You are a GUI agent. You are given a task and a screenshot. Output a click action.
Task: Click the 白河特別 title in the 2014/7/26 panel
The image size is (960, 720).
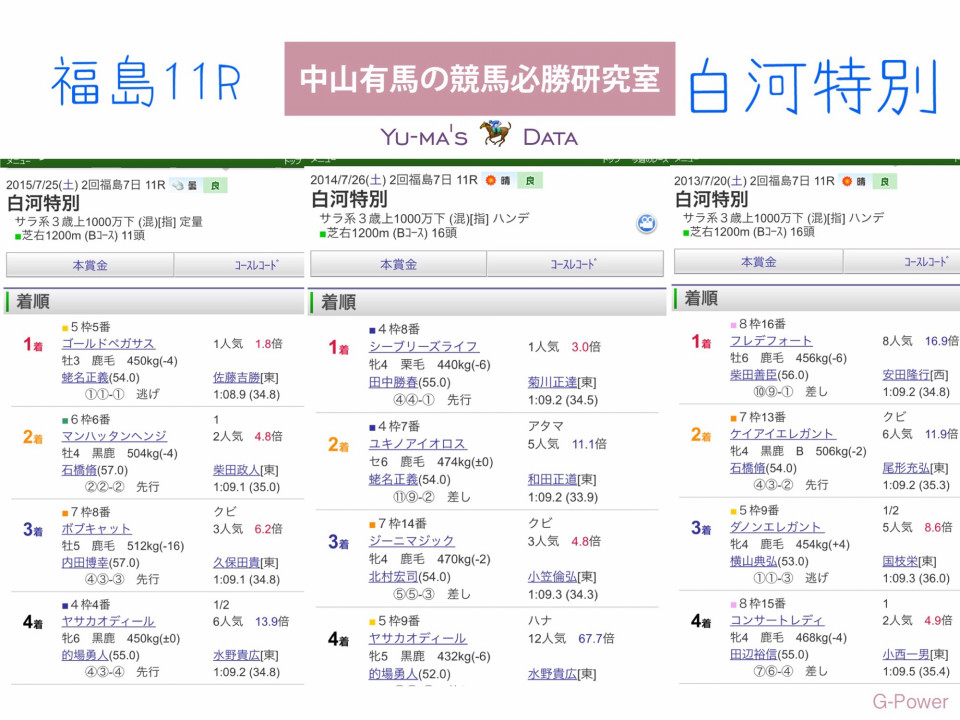pyautogui.click(x=349, y=199)
